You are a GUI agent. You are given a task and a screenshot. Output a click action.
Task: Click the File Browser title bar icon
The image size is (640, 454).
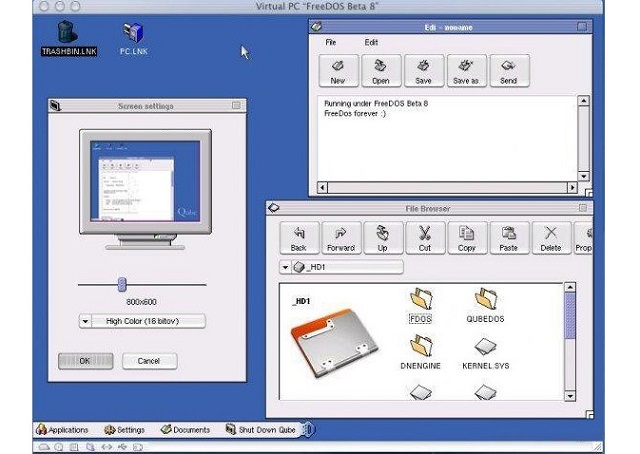273,208
